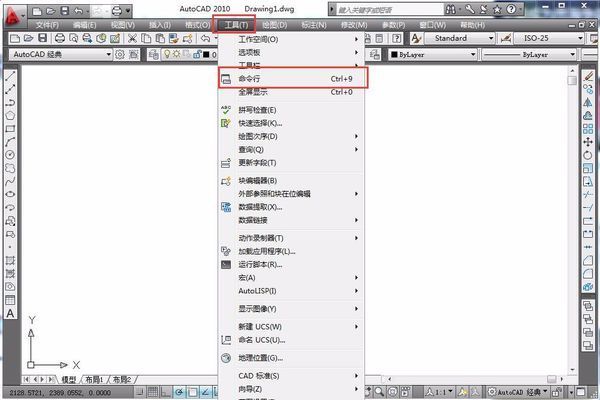The width and height of the screenshot is (600, 400).
Task: Select the Circle draw tool
Action: [10, 155]
